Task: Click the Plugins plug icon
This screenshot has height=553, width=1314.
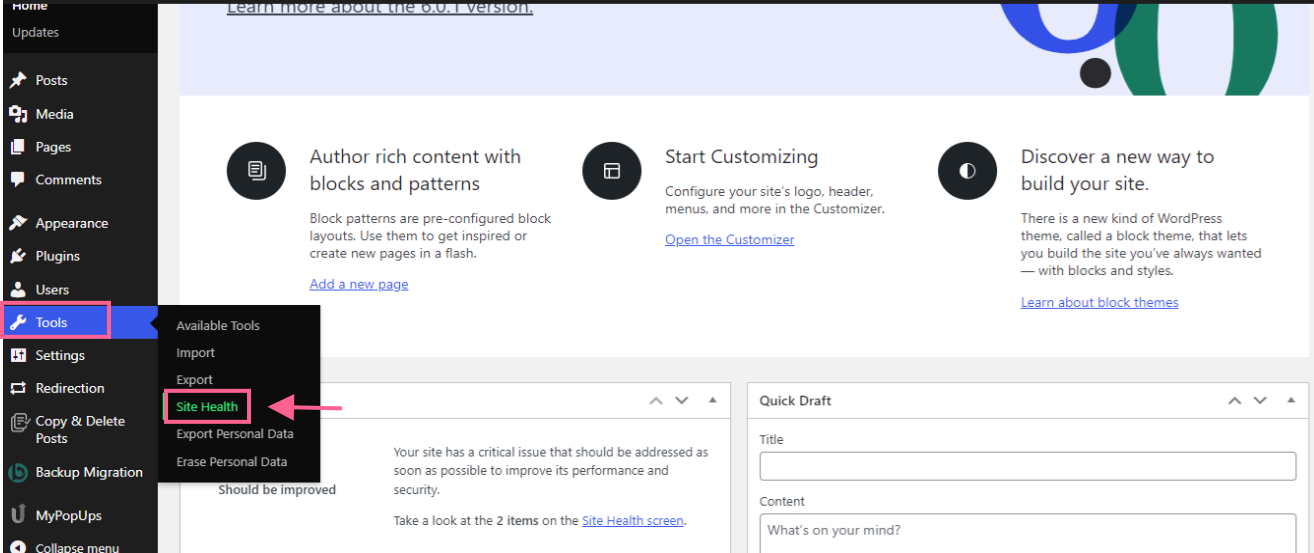Action: [x=18, y=256]
